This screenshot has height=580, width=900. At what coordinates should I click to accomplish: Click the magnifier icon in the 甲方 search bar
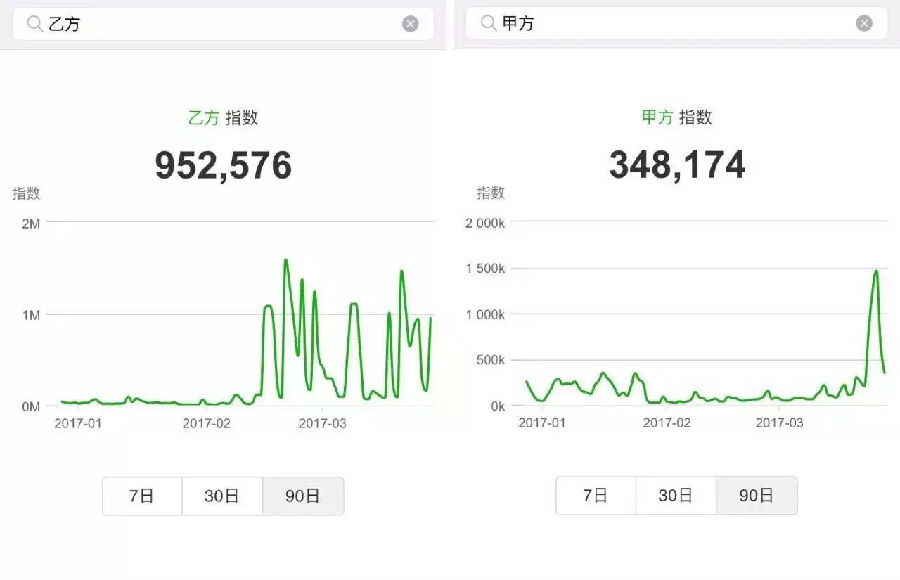[x=489, y=23]
